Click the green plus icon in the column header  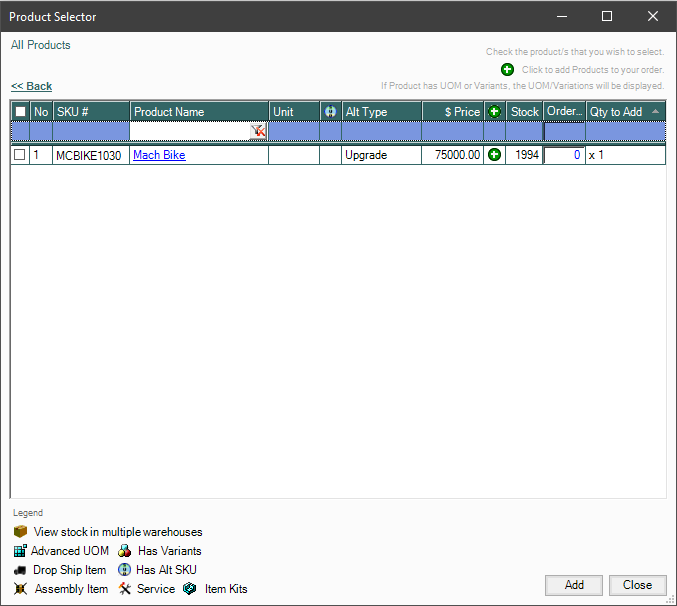pyautogui.click(x=494, y=112)
